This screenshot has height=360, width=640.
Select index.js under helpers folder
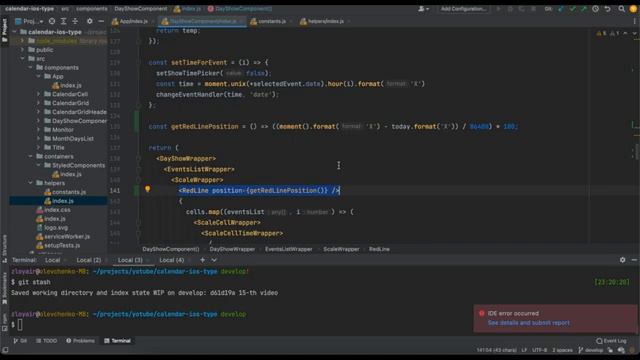pos(59,201)
